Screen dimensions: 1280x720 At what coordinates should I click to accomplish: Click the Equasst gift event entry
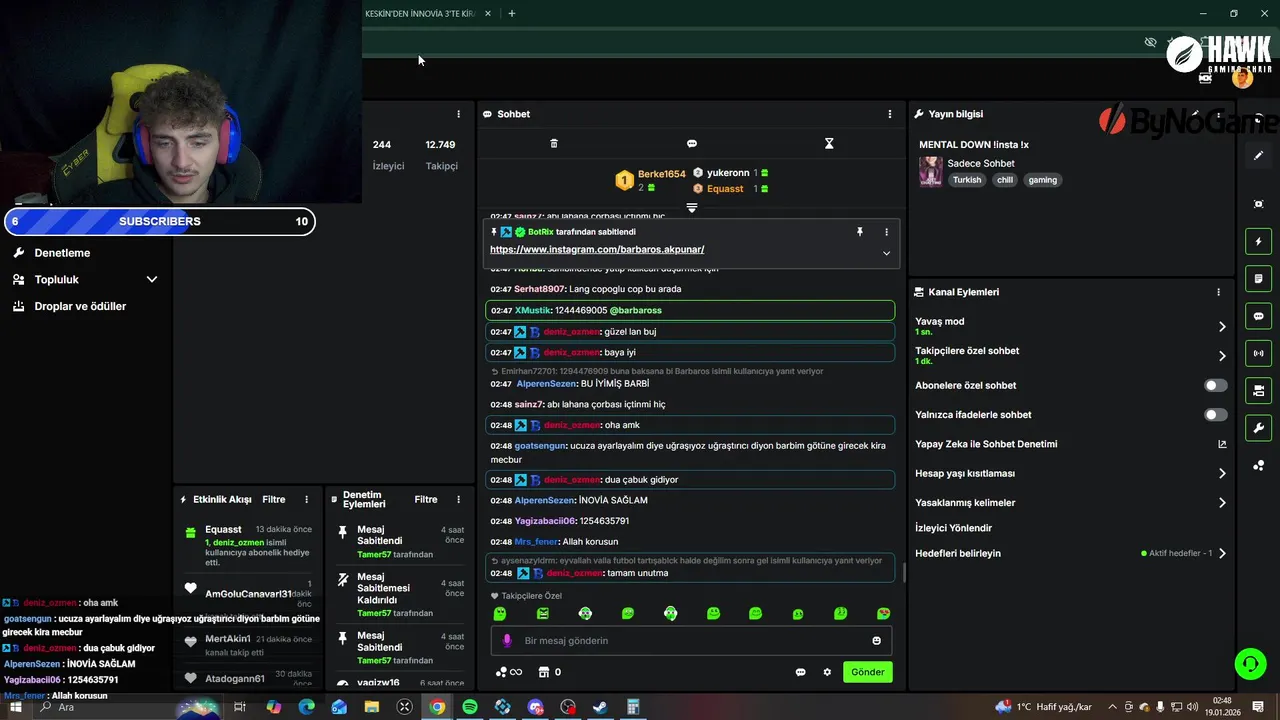pyautogui.click(x=248, y=545)
